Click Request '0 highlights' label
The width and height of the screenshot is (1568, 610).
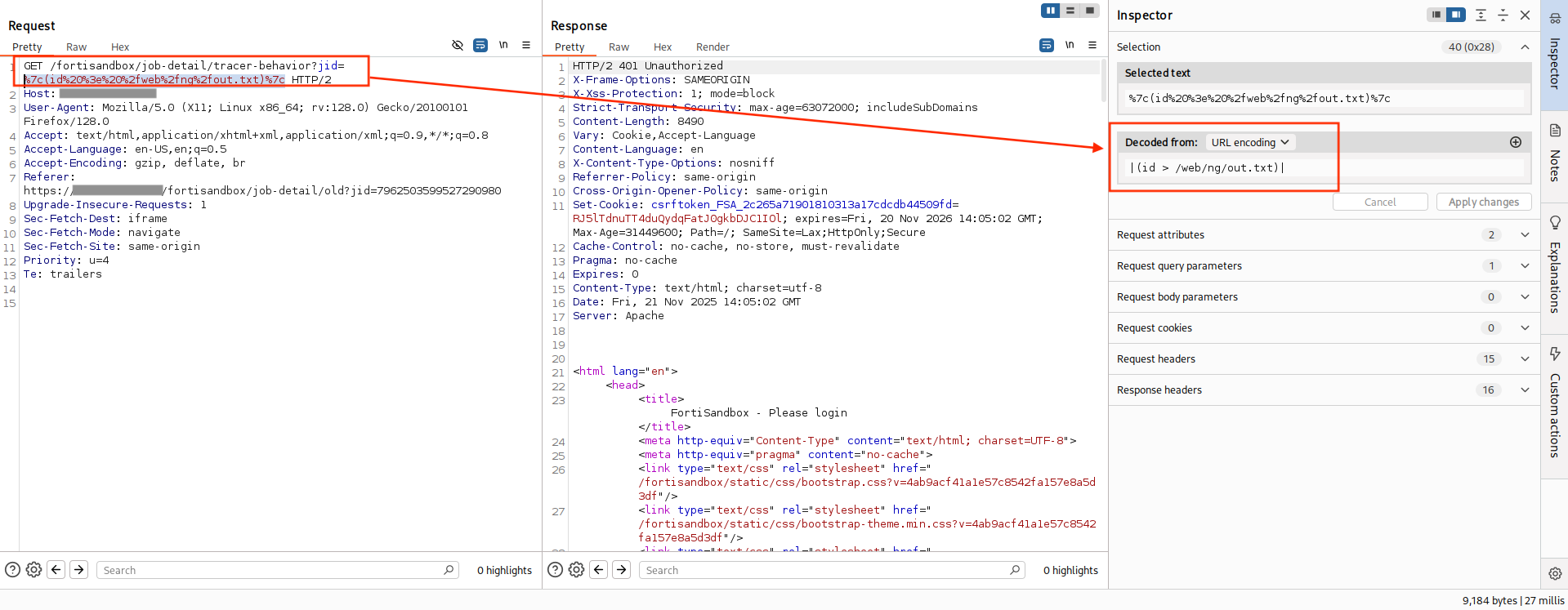[x=504, y=570]
